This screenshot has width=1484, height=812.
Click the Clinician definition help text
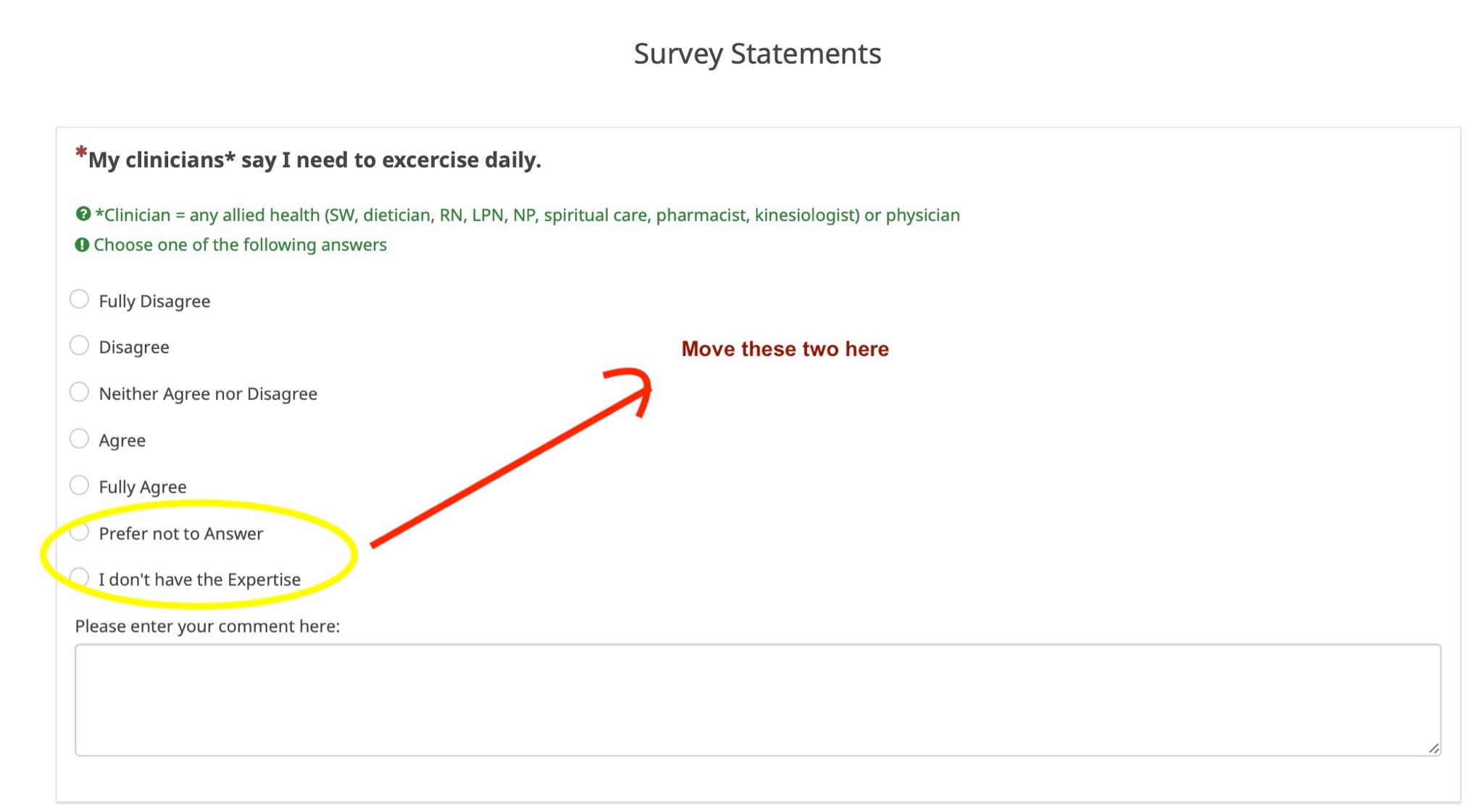(x=527, y=215)
